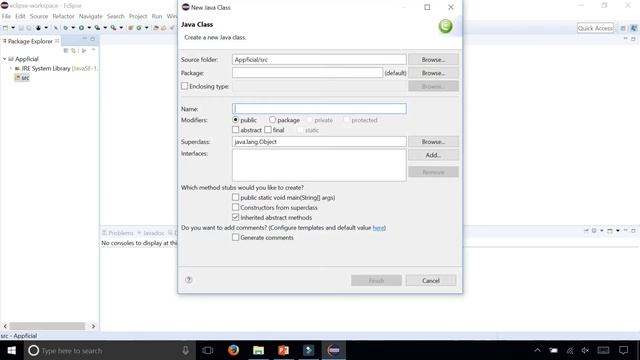Image resolution: width=640 pixels, height=360 pixels.
Task: Click the help question mark icon in dialog
Action: 189,280
